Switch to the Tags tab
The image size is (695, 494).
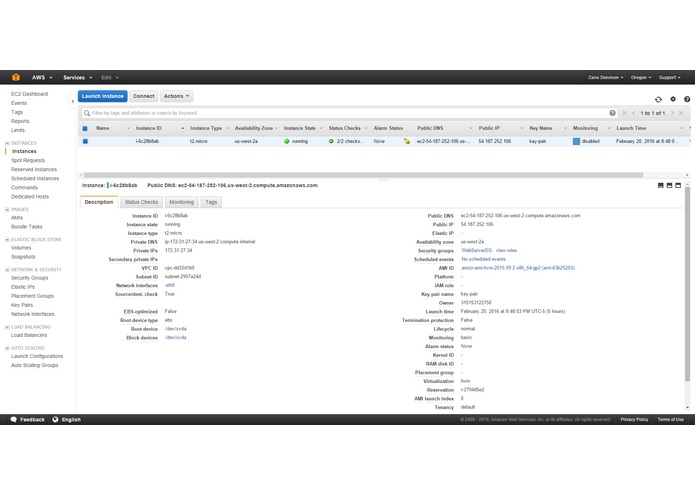(211, 202)
